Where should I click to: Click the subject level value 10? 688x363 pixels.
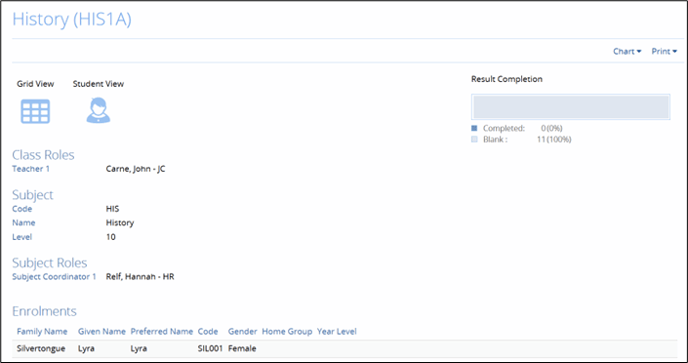(x=111, y=237)
